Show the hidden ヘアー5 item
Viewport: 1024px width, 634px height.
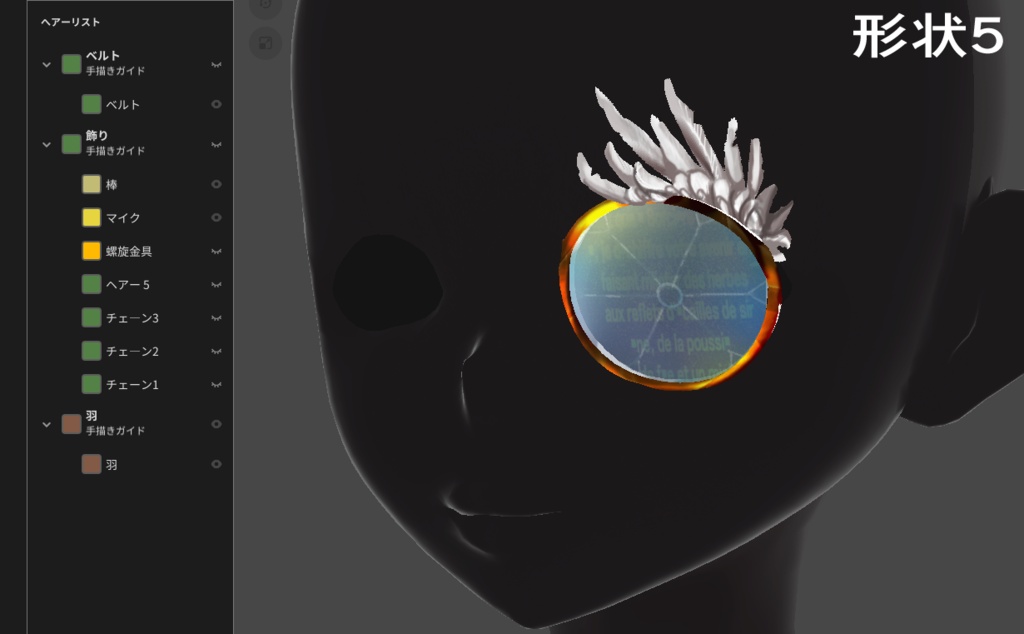coord(216,285)
